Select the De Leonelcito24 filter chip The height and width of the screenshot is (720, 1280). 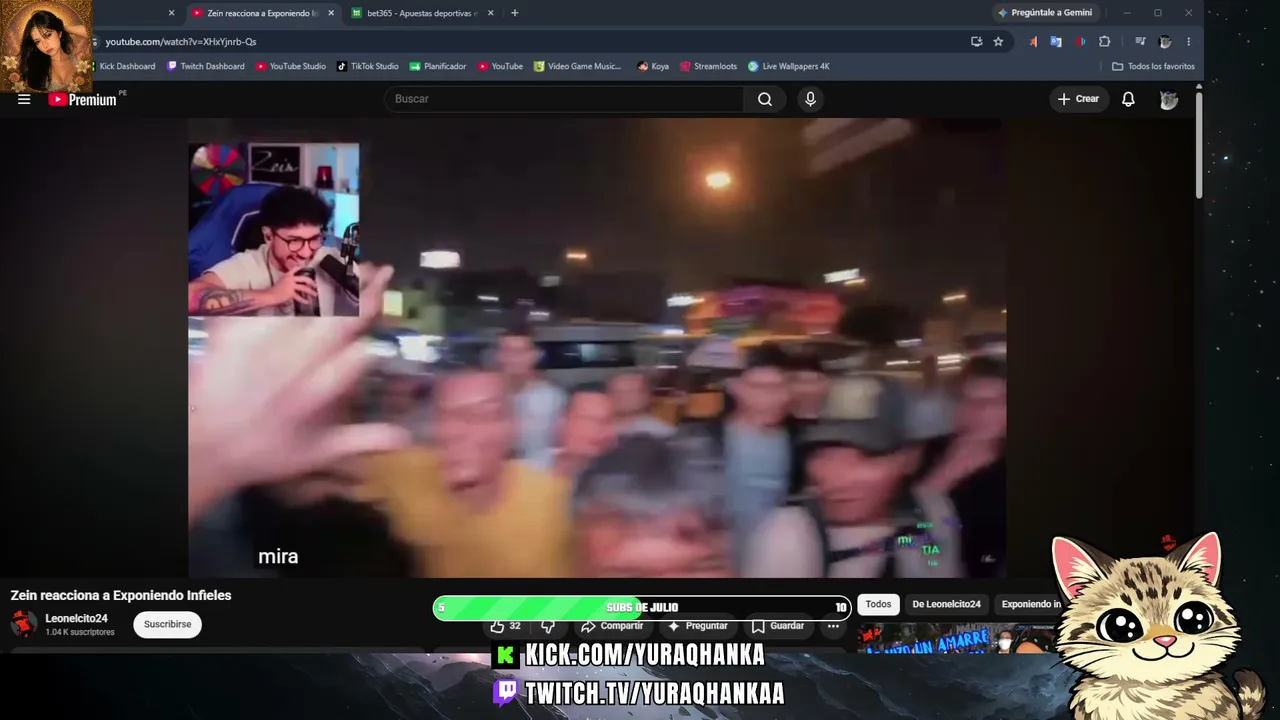pyautogui.click(x=946, y=604)
